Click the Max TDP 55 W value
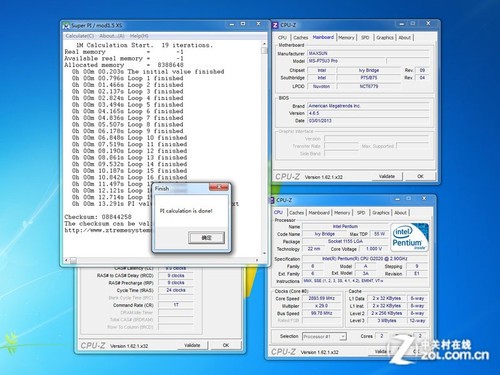The width and height of the screenshot is (500, 375). pyautogui.click(x=379, y=234)
